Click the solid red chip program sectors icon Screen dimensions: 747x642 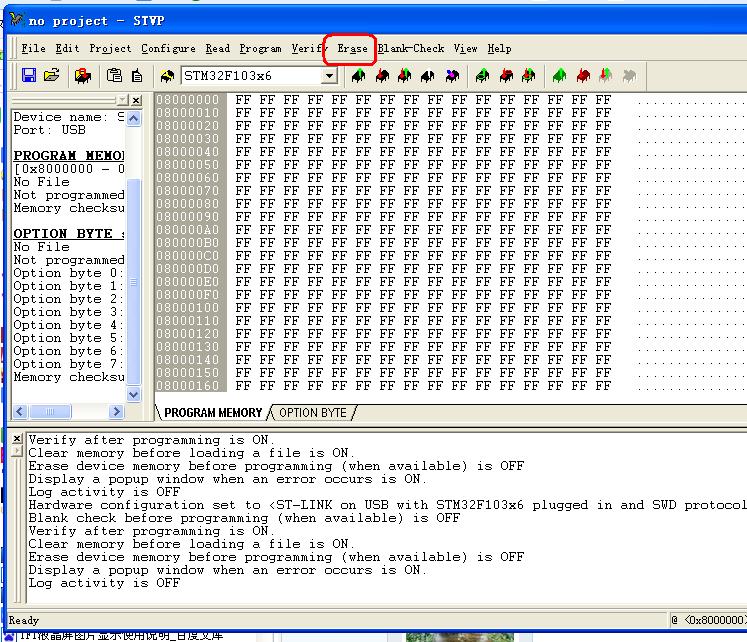pyautogui.click(x=583, y=76)
